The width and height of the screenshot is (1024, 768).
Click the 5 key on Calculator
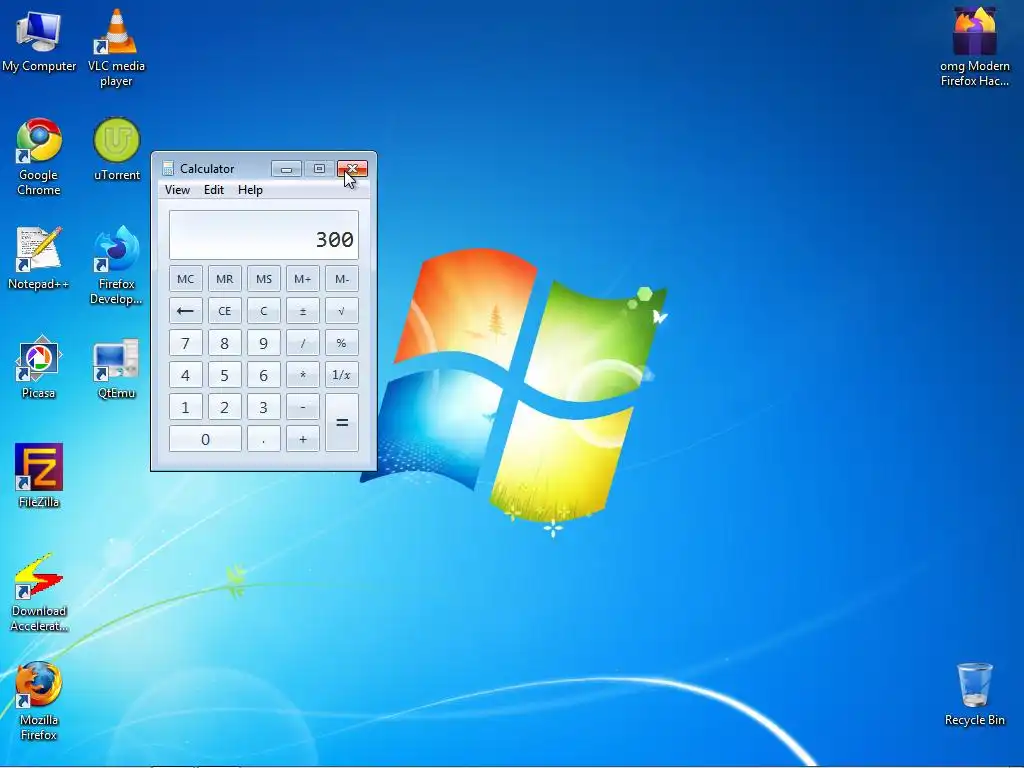[225, 375]
